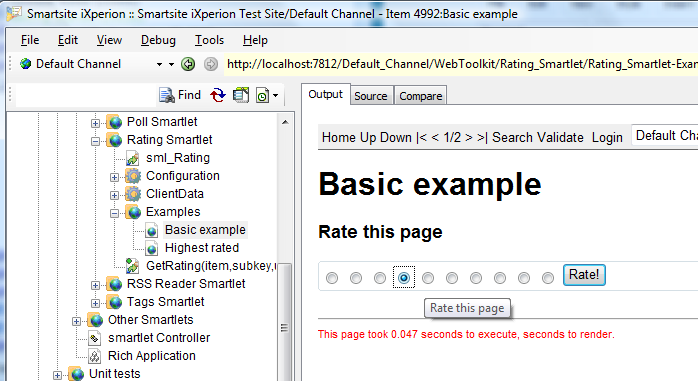Screen dimensions: 698x381
Task: Click the green back navigation arrow
Action: (188, 64)
